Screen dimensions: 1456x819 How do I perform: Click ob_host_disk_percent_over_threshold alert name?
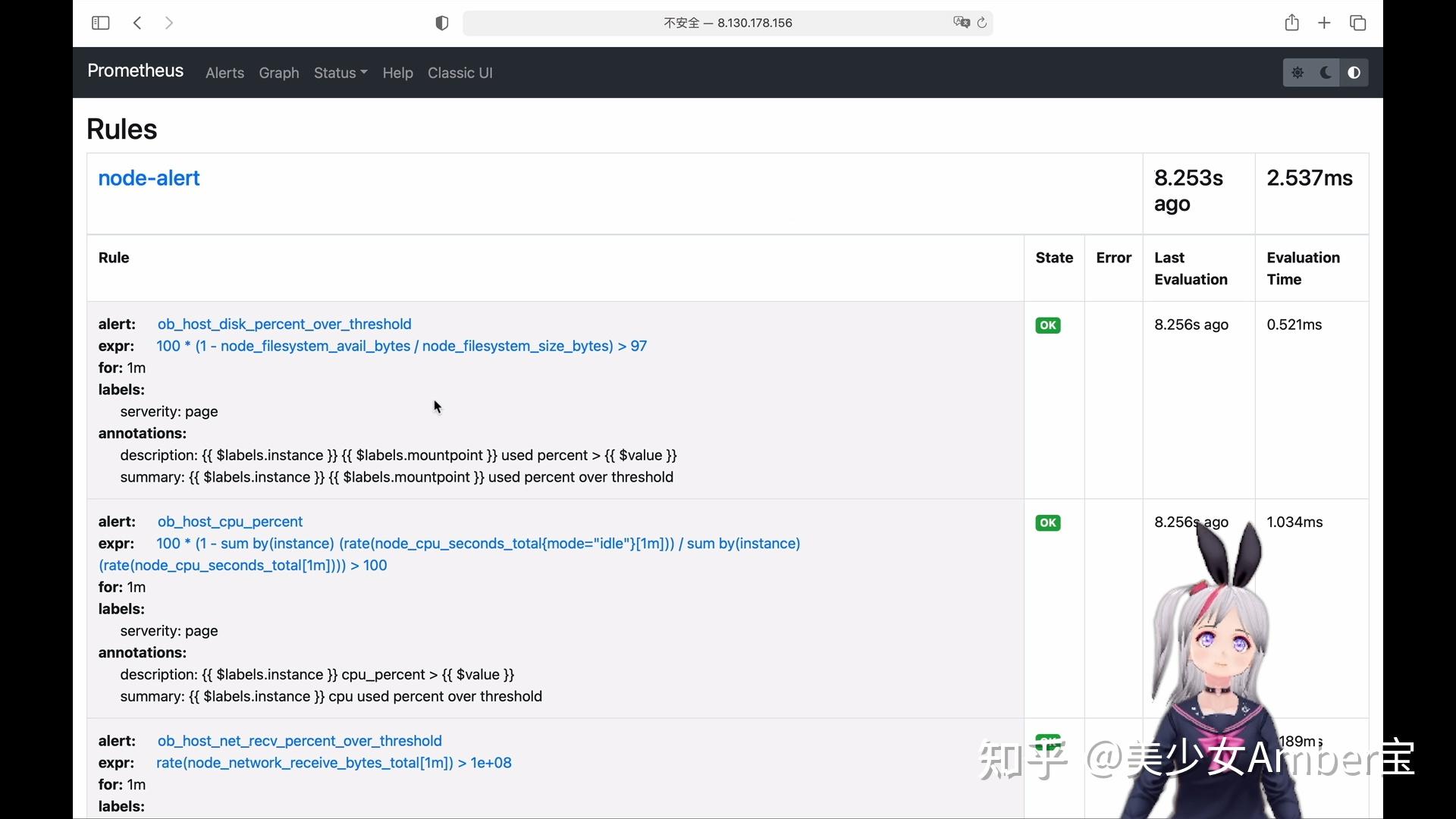pyautogui.click(x=284, y=325)
